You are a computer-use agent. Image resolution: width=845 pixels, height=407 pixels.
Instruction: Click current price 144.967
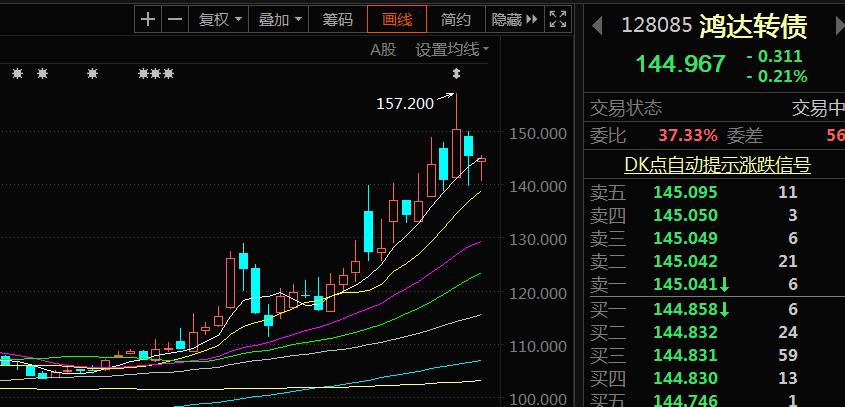[681, 64]
